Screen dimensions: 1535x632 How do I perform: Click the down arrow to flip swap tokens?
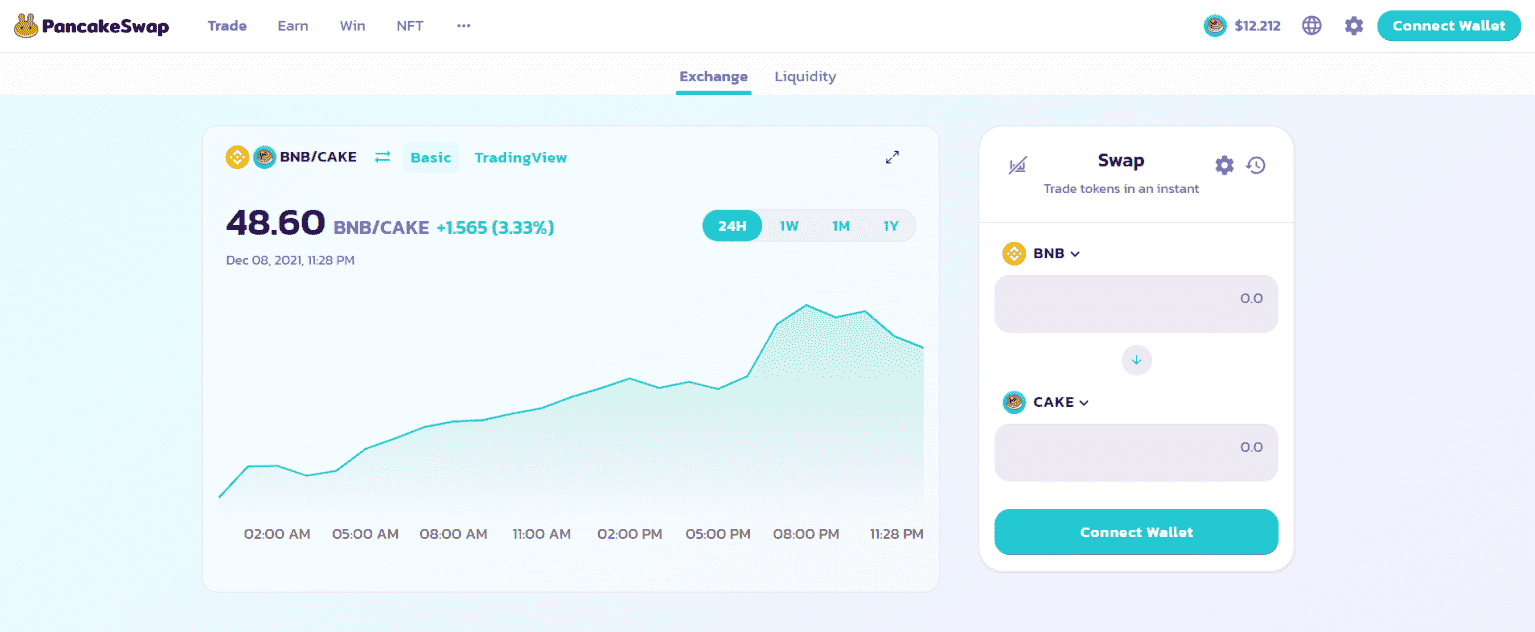coord(1137,360)
